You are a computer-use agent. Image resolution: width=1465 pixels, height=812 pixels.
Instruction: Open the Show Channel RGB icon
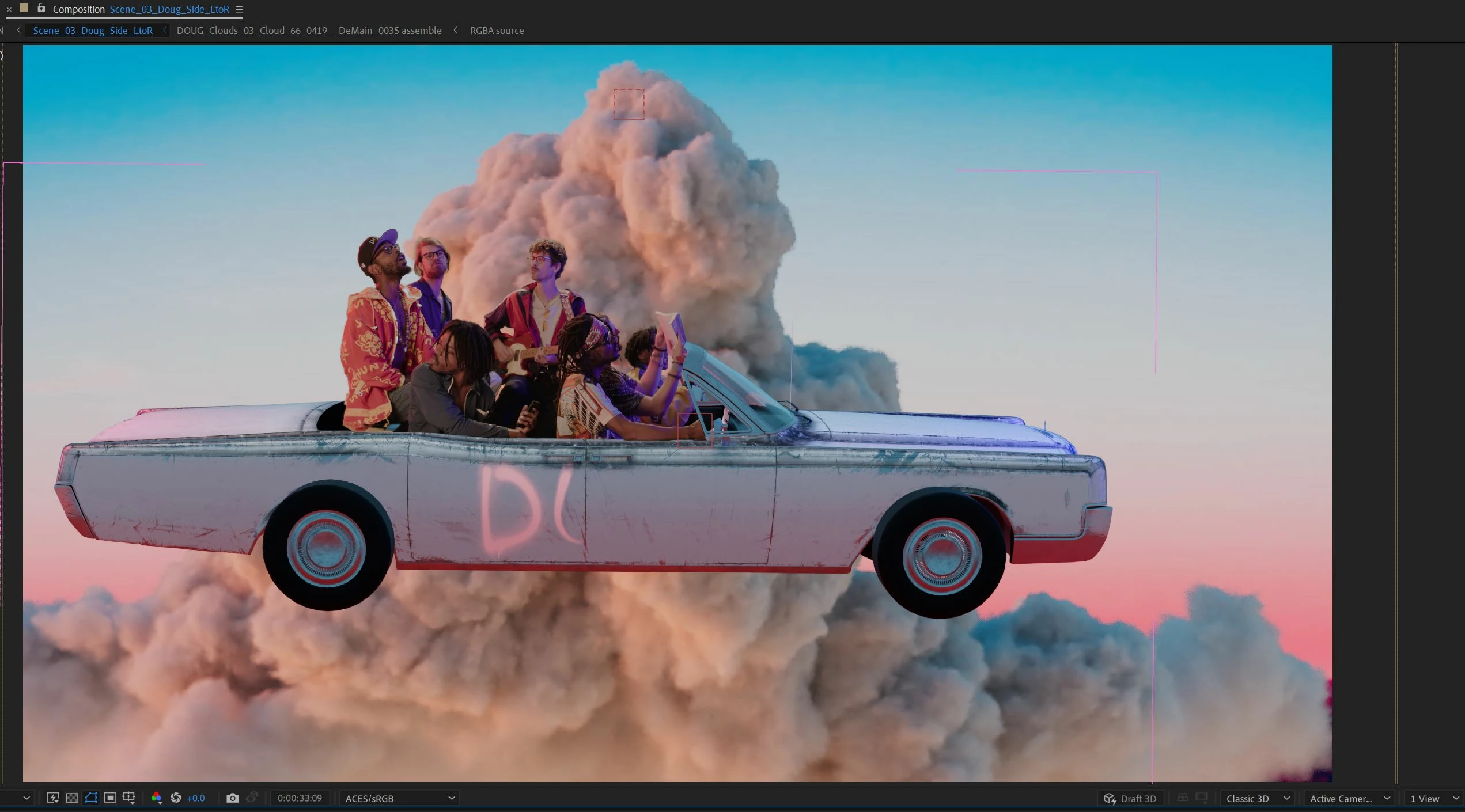click(156, 798)
